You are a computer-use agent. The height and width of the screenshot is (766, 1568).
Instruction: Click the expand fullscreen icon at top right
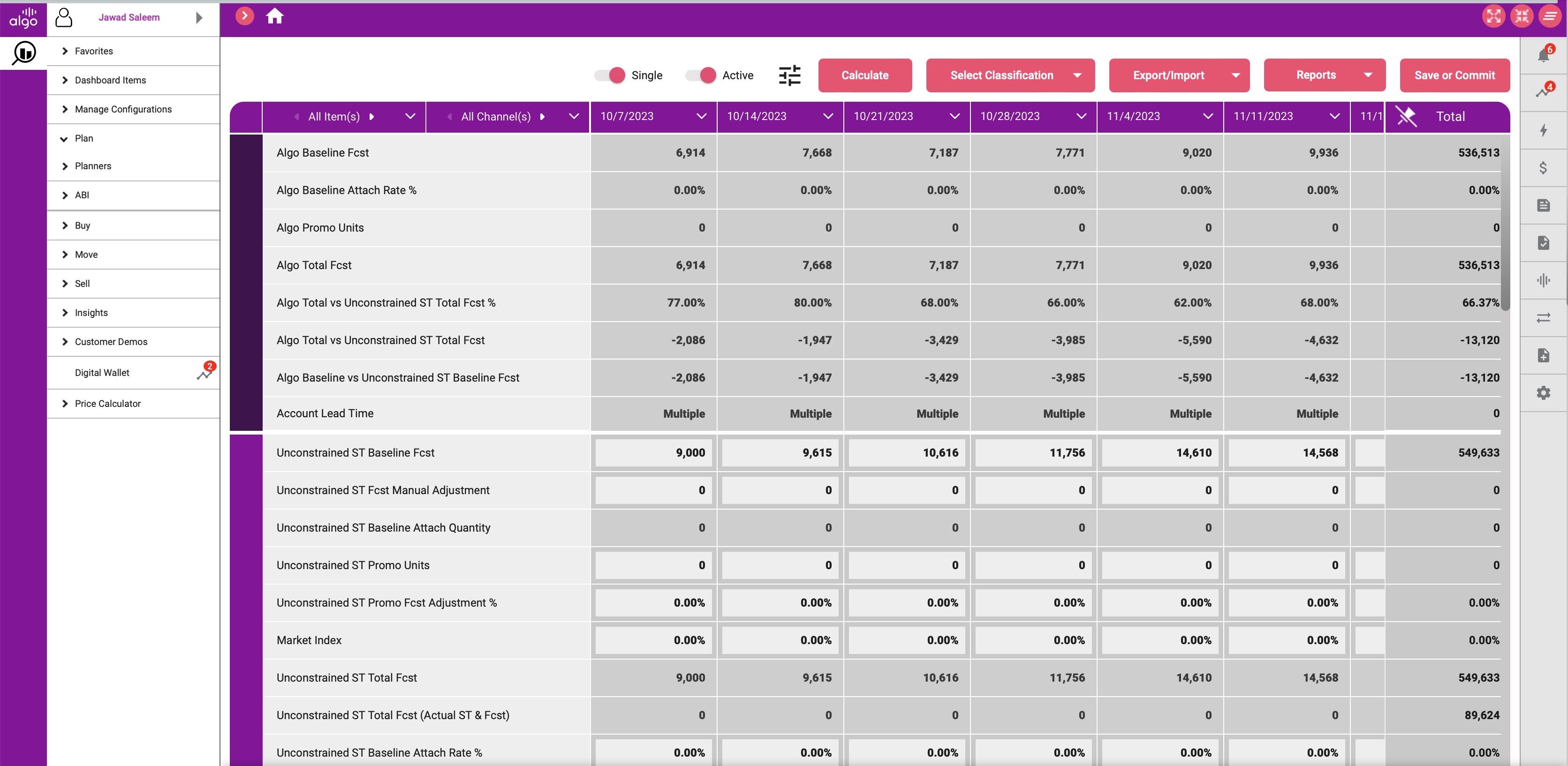[x=1493, y=16]
